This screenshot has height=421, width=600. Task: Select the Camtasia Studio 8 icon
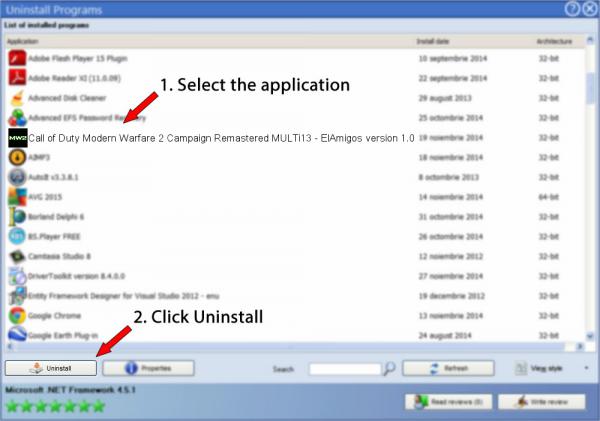coord(17,256)
